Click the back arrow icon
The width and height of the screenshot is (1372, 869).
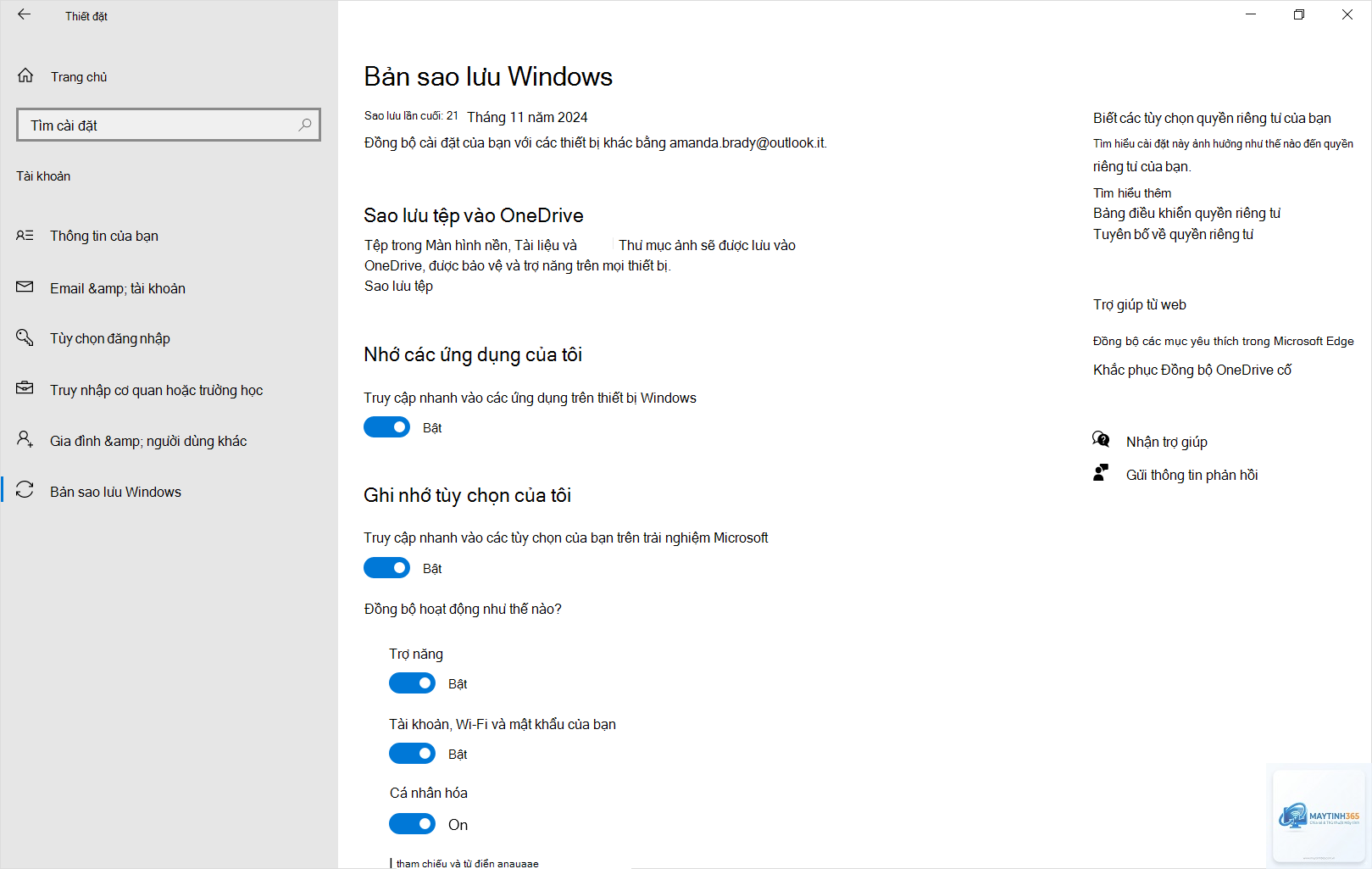(24, 14)
